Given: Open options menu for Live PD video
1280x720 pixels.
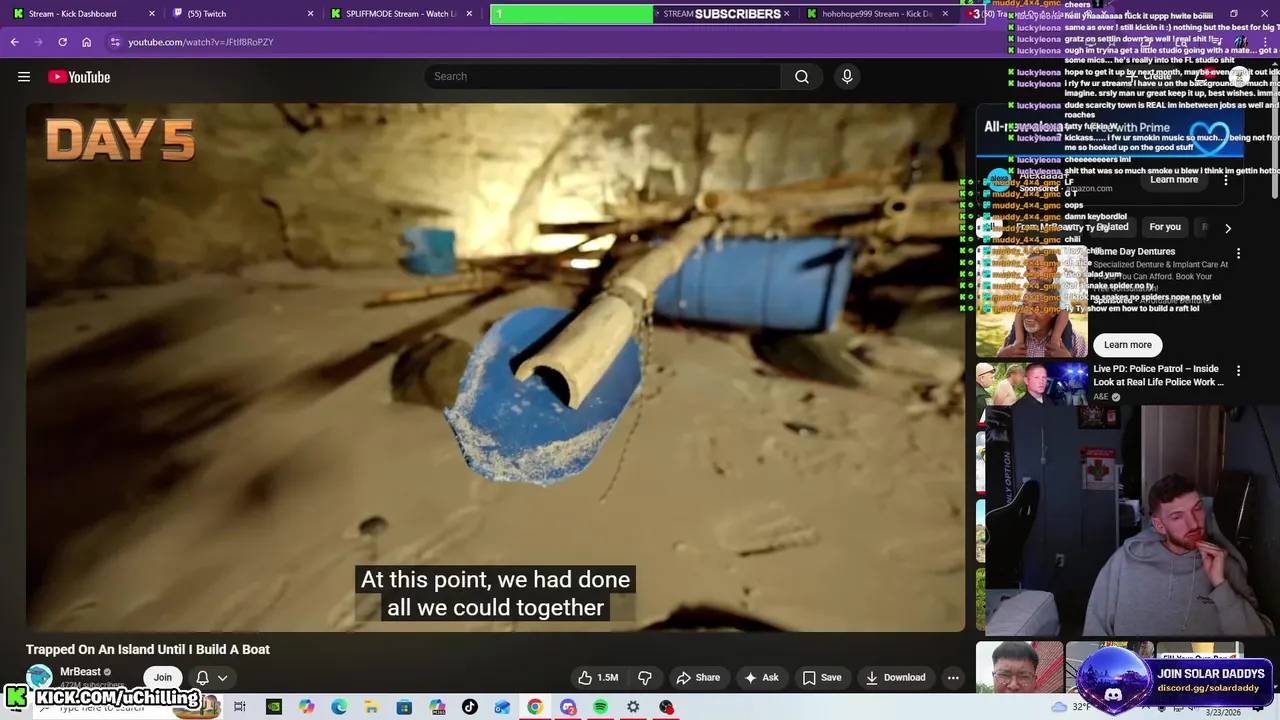Looking at the screenshot, I should 1238,371.
